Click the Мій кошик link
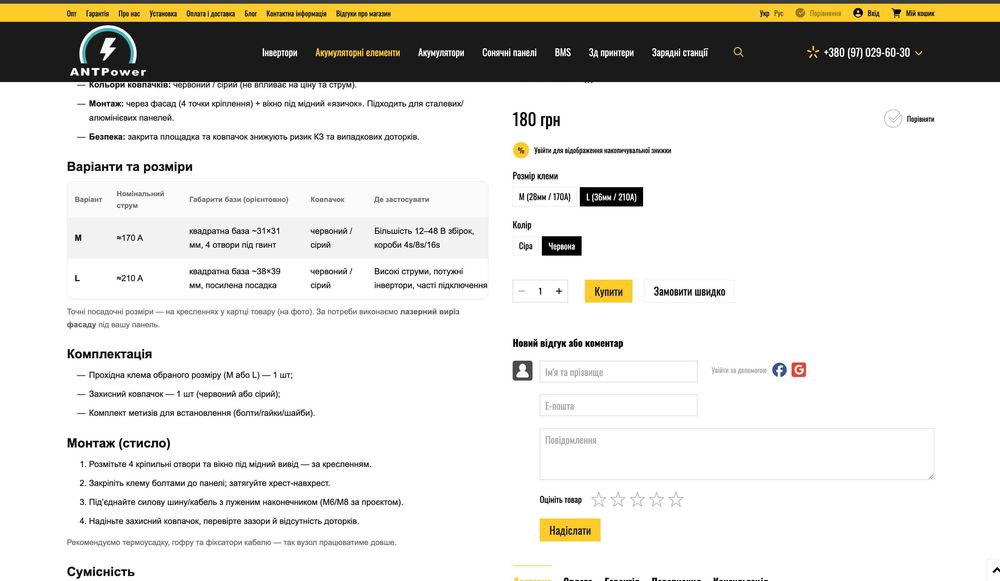Image resolution: width=1000 pixels, height=581 pixels. pos(920,13)
